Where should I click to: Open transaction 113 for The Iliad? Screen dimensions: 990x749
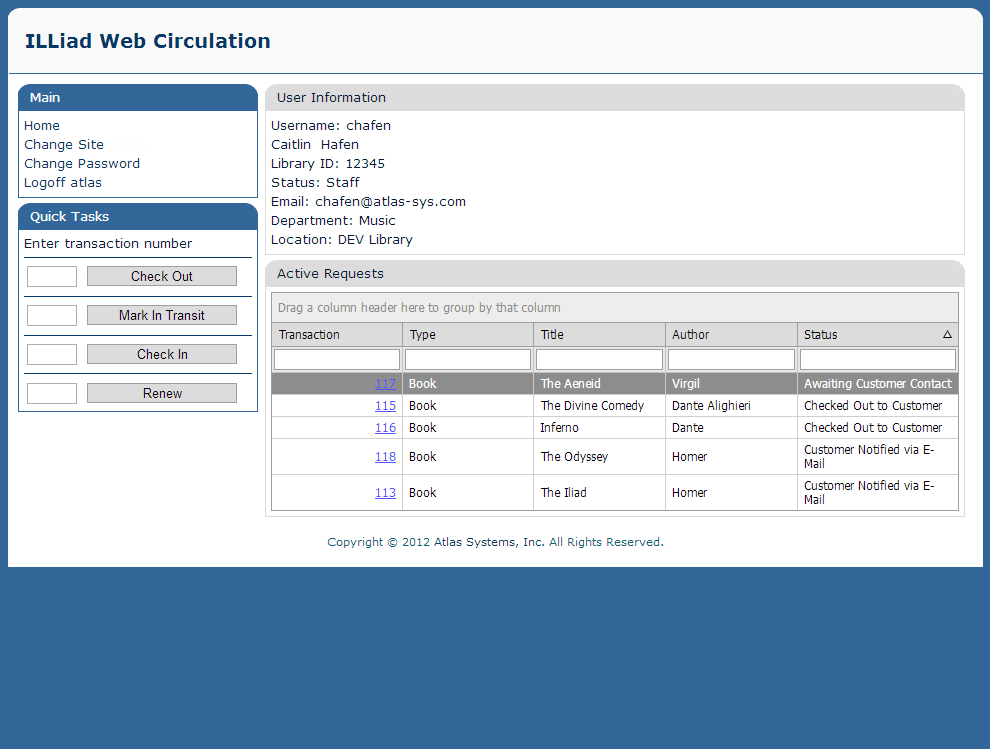point(385,492)
